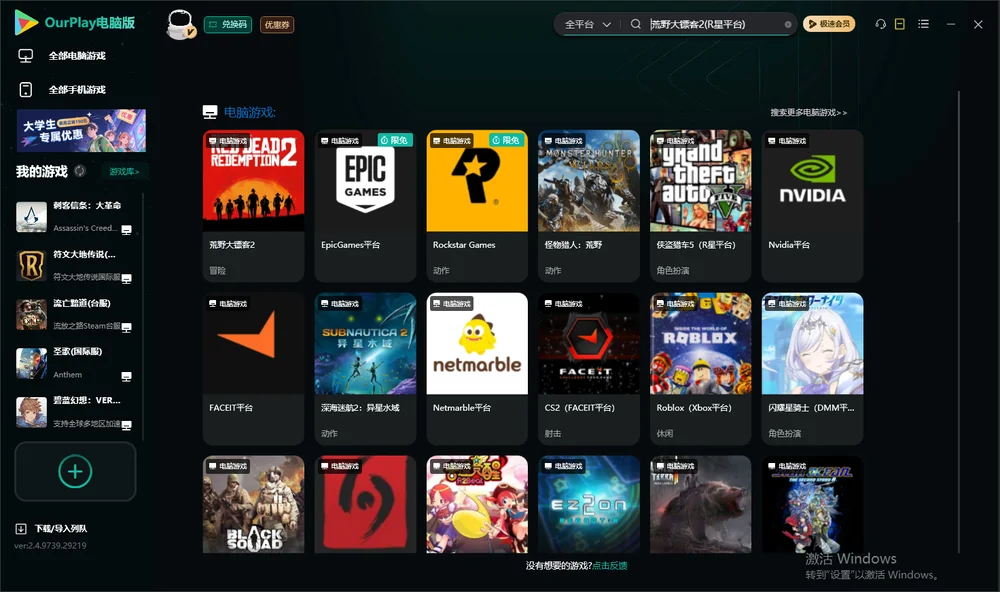Screen dimensions: 1000x592
Task: Click the 电脑游戏 section monitor icon
Action: point(210,112)
